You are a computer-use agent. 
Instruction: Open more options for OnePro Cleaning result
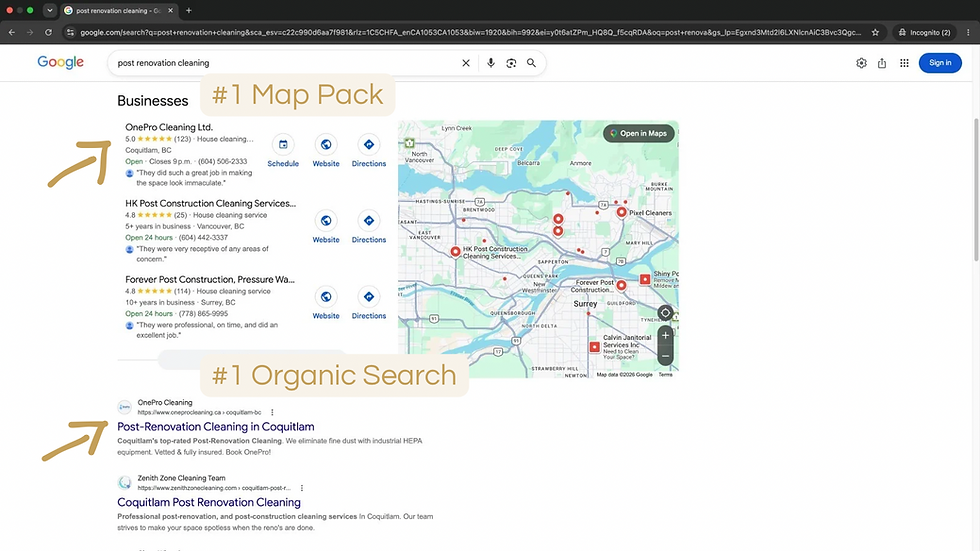pyautogui.click(x=272, y=412)
